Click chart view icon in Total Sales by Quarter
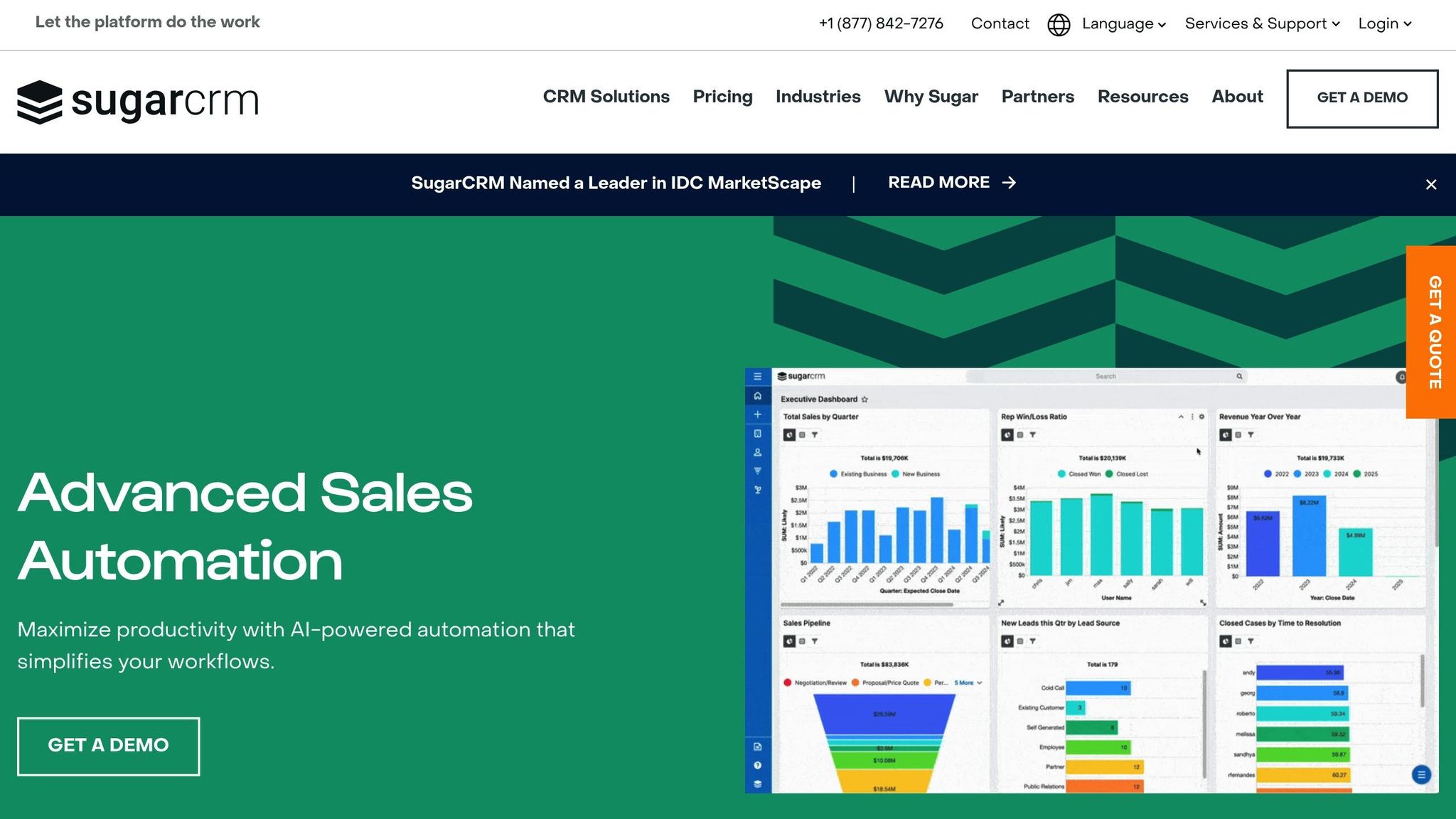Image resolution: width=1456 pixels, height=819 pixels. 789,435
